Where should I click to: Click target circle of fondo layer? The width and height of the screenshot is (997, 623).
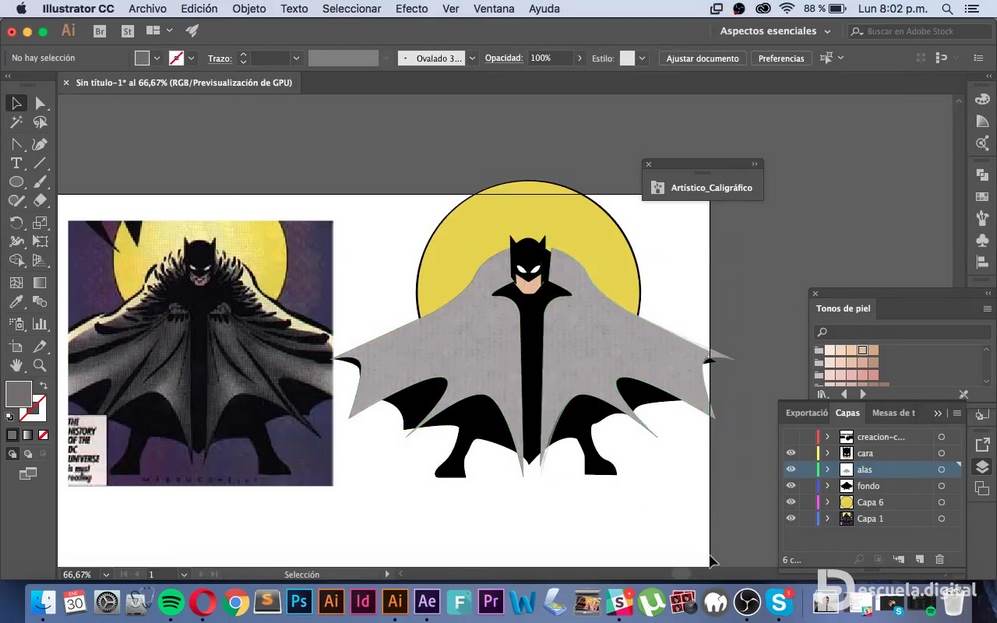coord(941,486)
